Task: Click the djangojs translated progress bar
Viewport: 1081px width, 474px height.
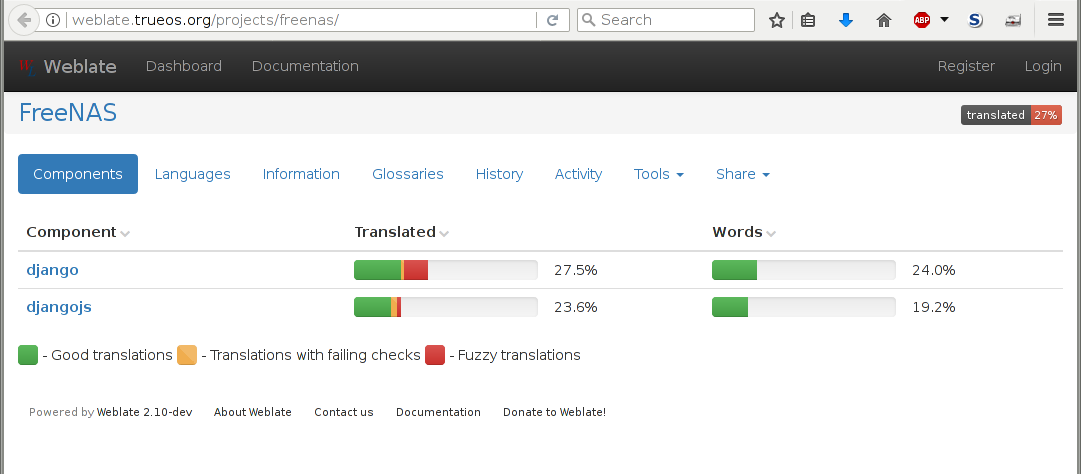Action: [x=445, y=307]
